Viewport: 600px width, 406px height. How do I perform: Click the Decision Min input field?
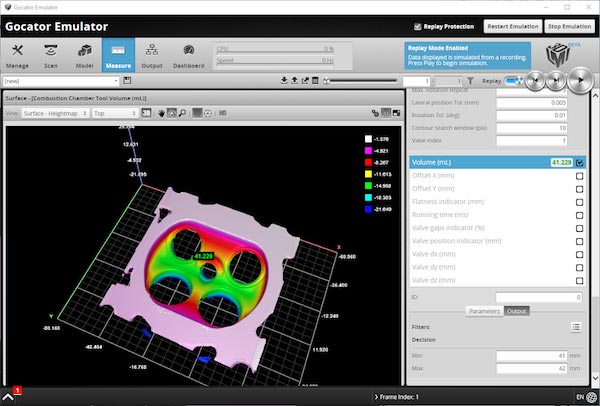click(x=538, y=355)
